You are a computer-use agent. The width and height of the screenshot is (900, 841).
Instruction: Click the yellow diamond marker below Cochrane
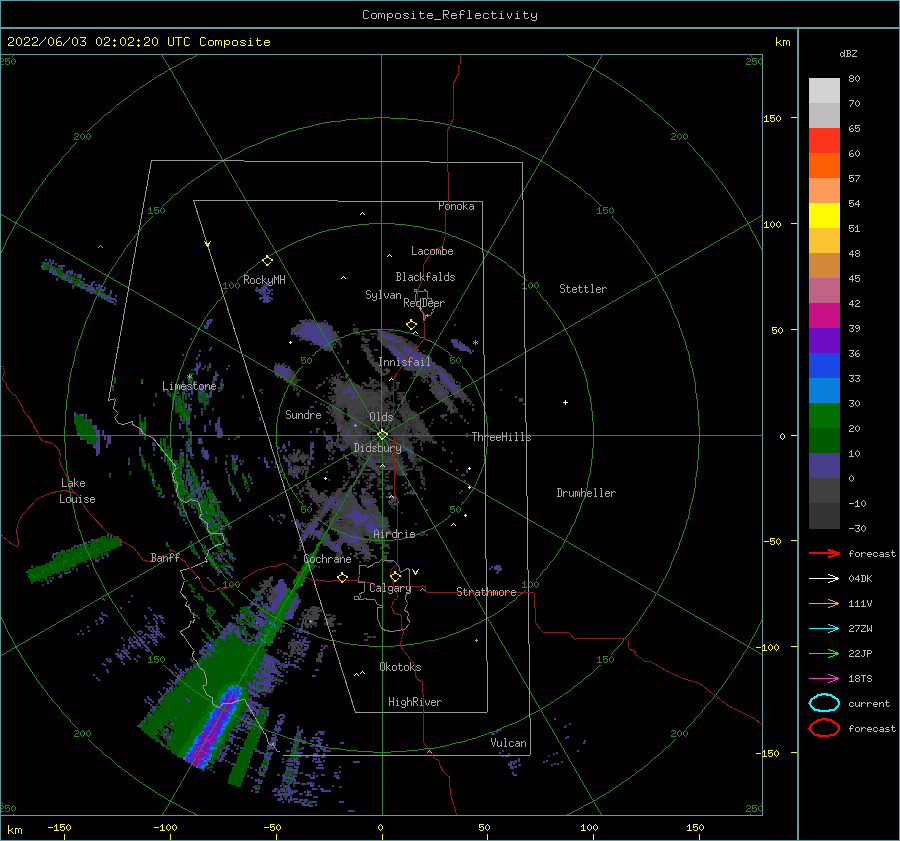tap(343, 578)
